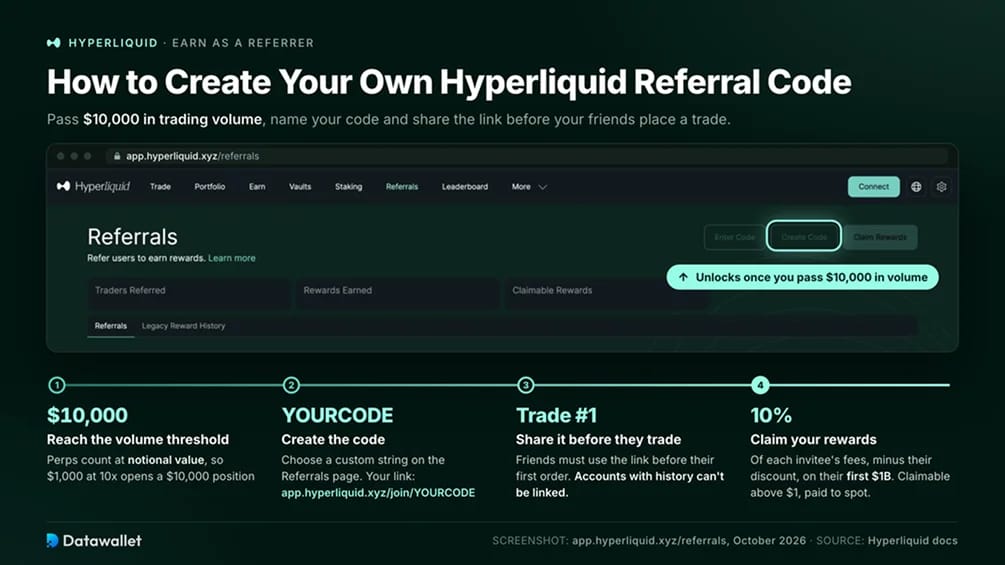Click the app.hyperliquid.xyz/join/YOURCODE link text
The width and height of the screenshot is (1005, 565).
click(x=378, y=493)
